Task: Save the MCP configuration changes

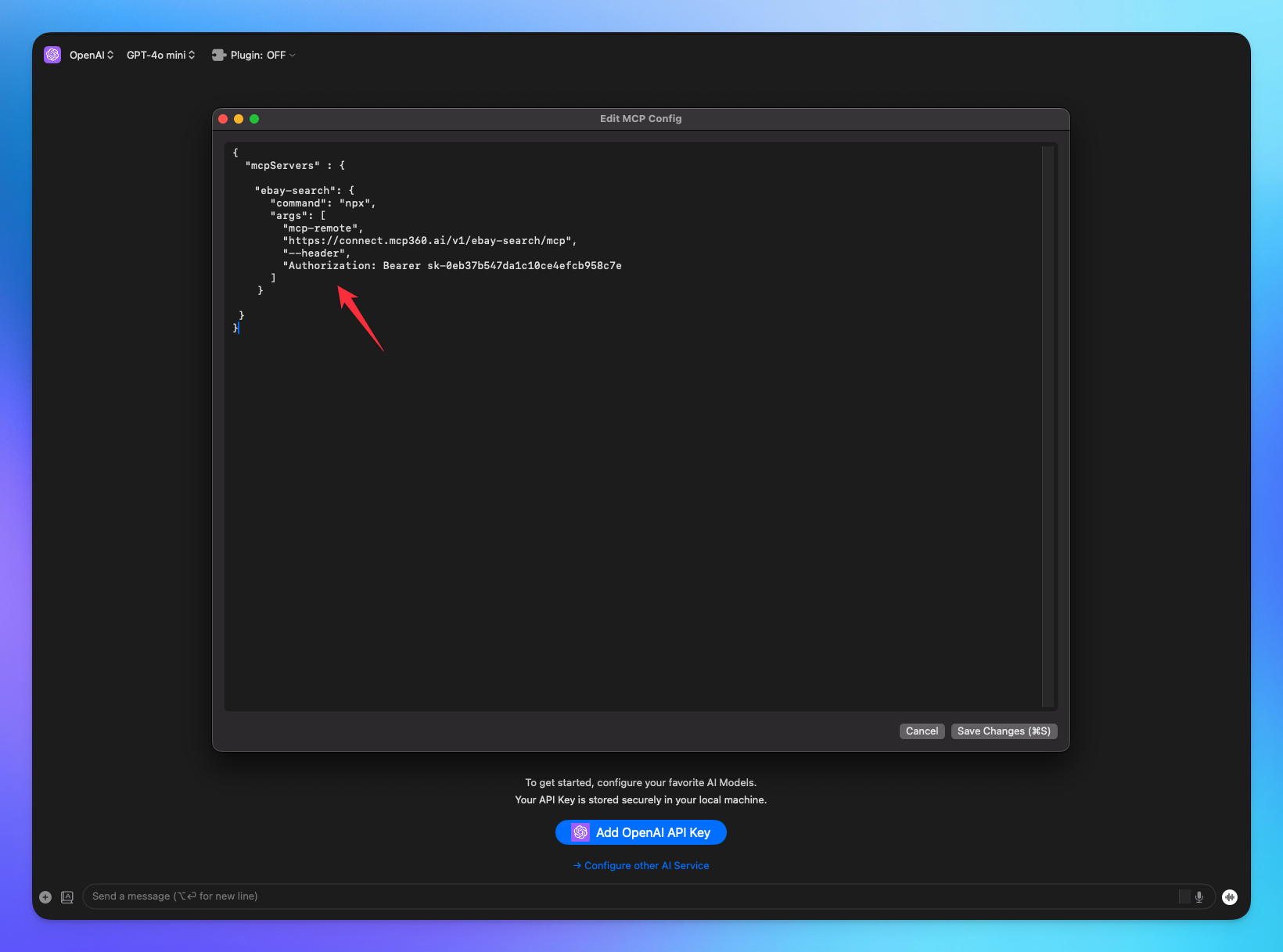Action: (1004, 731)
